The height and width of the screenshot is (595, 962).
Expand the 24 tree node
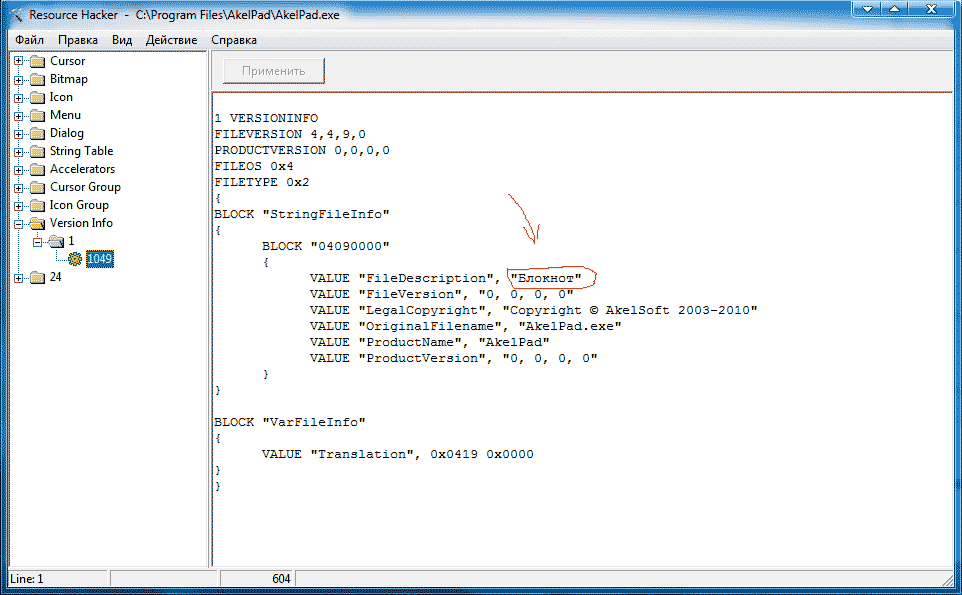pyautogui.click(x=18, y=277)
